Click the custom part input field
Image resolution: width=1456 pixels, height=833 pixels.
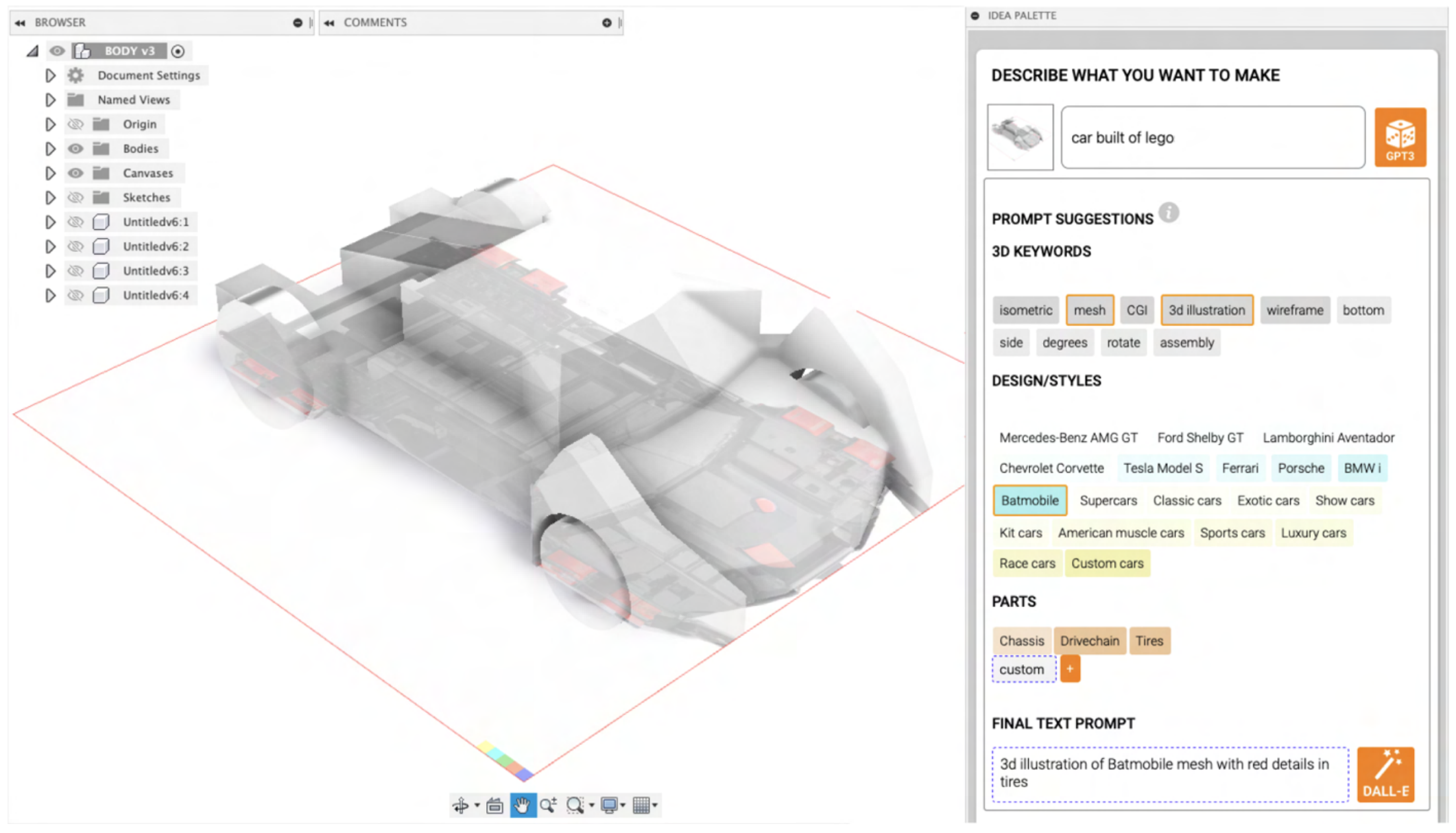tap(1023, 669)
